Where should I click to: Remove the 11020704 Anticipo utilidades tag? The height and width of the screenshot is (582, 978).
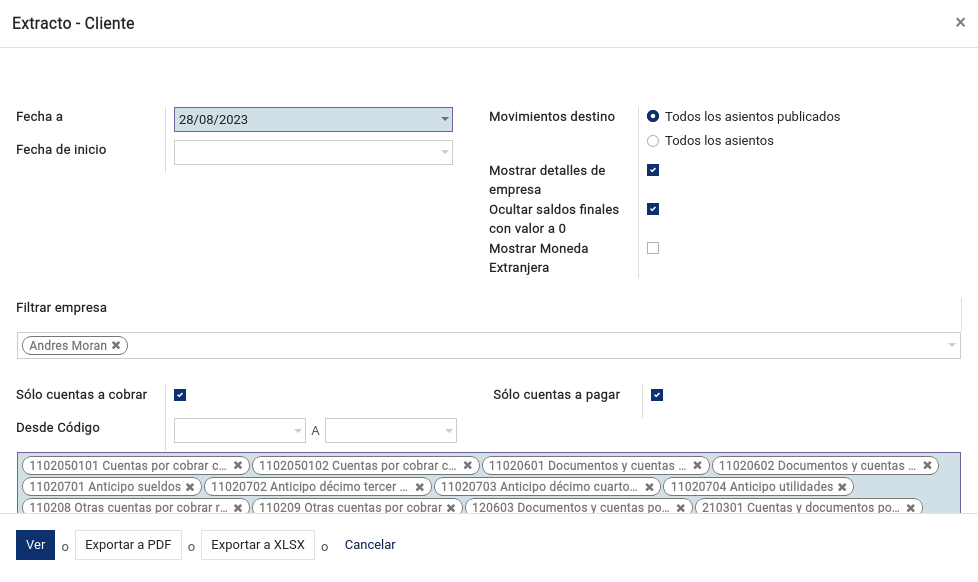(842, 487)
